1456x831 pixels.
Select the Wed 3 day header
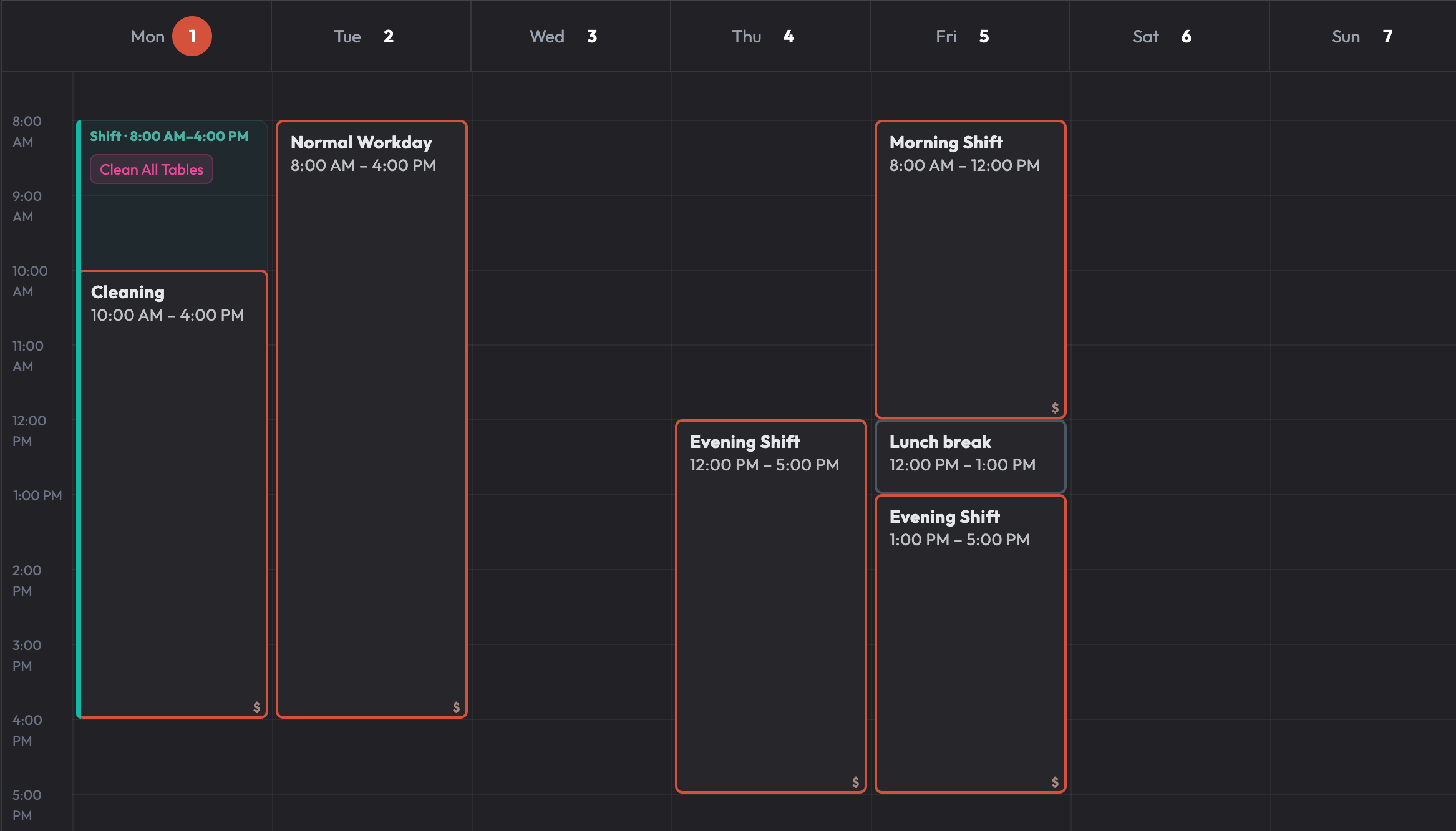(x=571, y=36)
